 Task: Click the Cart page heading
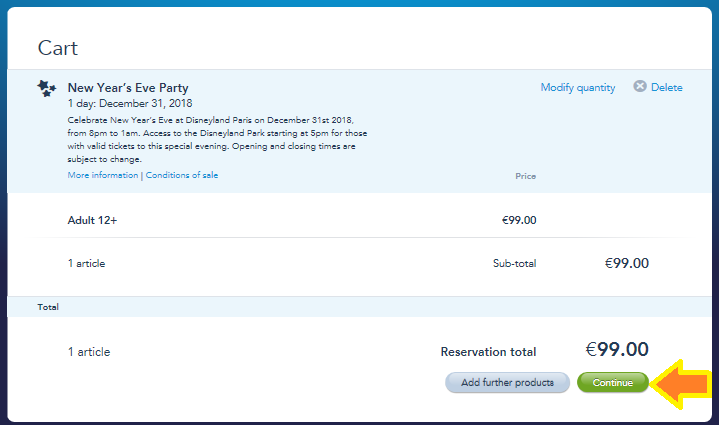click(x=58, y=48)
